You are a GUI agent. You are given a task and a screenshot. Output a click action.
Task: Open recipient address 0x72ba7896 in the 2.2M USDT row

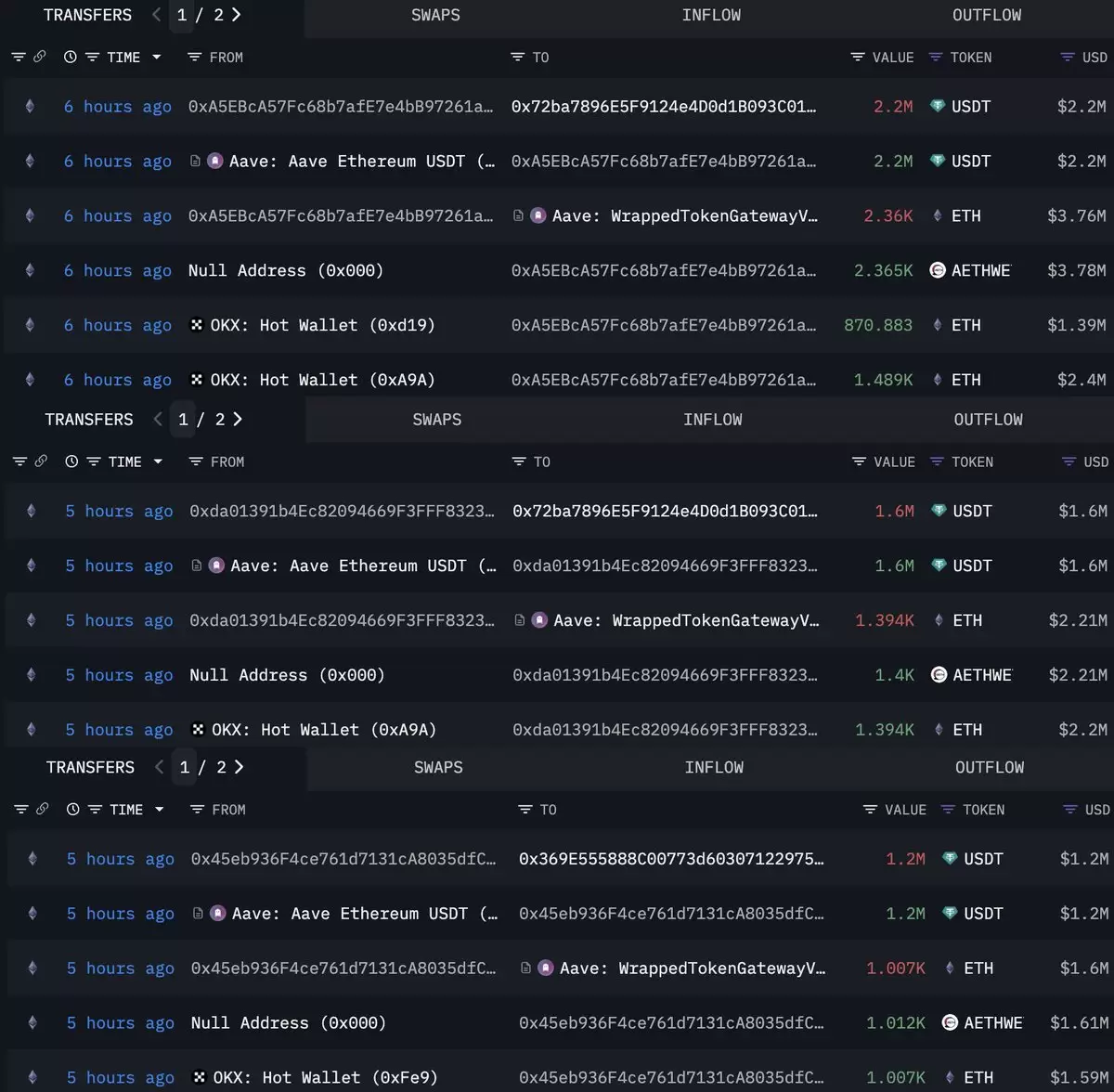click(664, 107)
